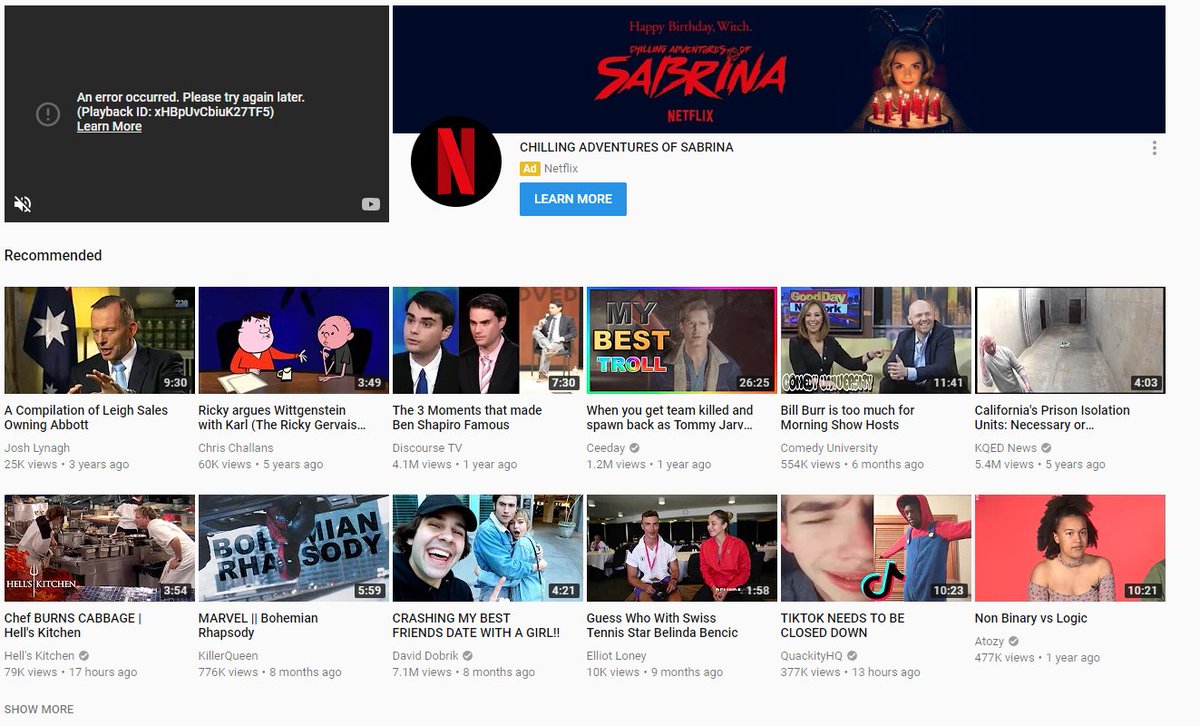
Task: Open David Dobrik channel name
Action: click(x=425, y=656)
